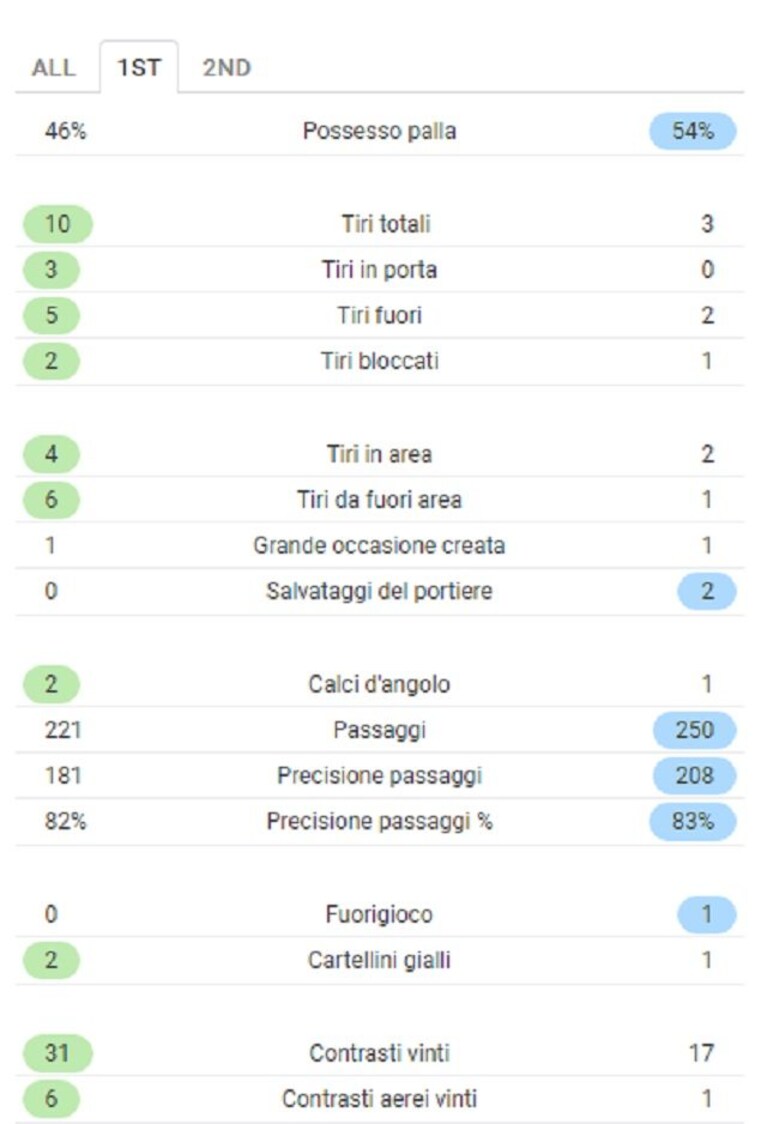The height and width of the screenshot is (1124, 767).
Task: Click the Calci d'angolo label
Action: tap(379, 684)
